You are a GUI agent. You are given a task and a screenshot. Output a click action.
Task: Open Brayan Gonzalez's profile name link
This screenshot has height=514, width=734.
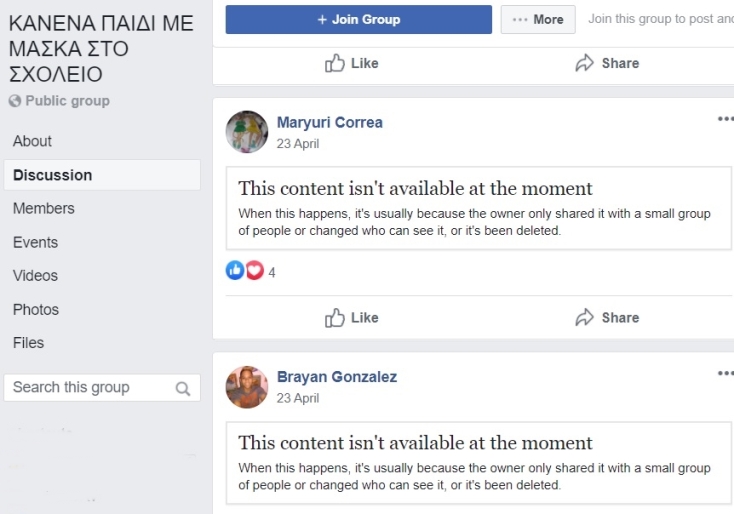337,377
